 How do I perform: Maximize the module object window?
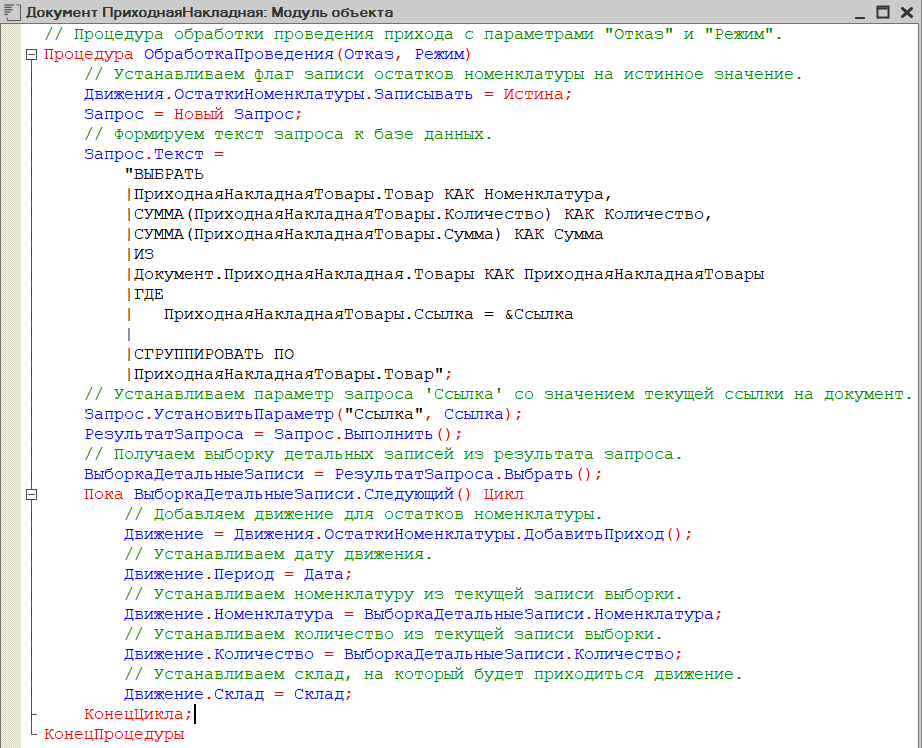pos(883,12)
